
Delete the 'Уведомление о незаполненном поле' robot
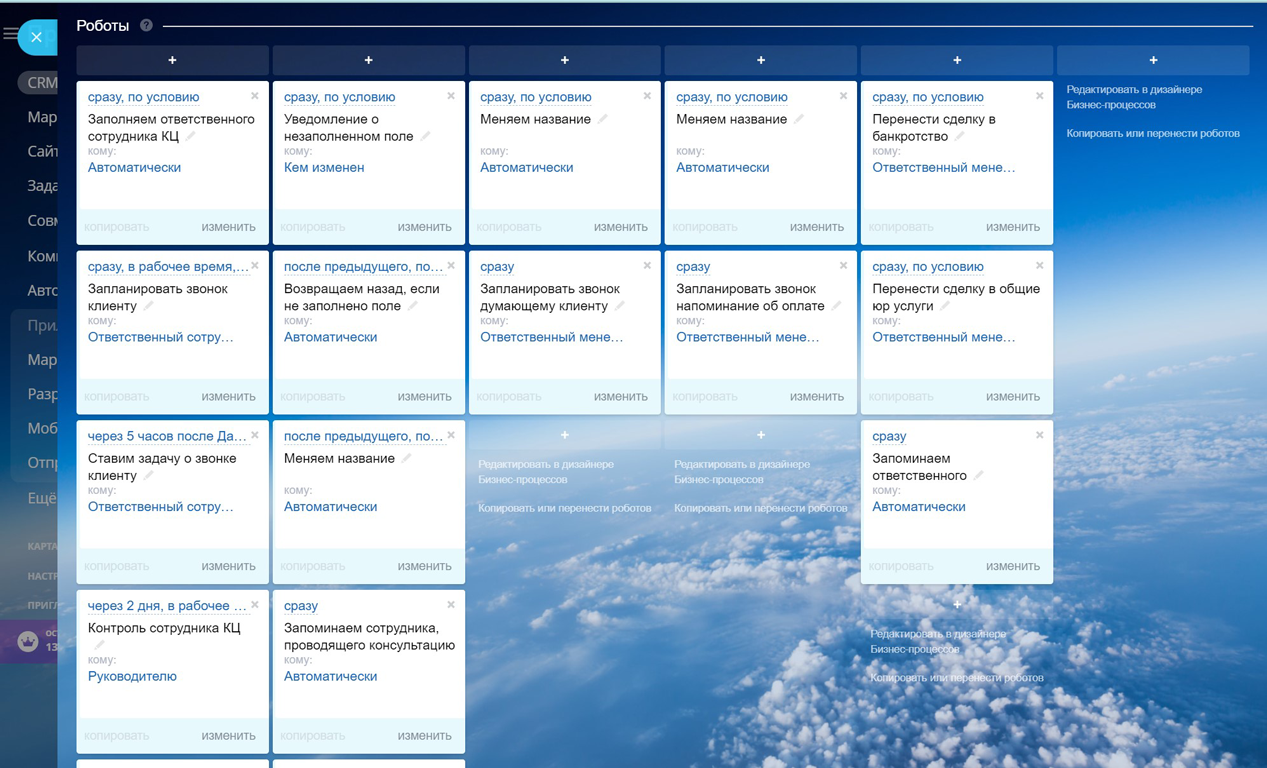pyautogui.click(x=450, y=96)
